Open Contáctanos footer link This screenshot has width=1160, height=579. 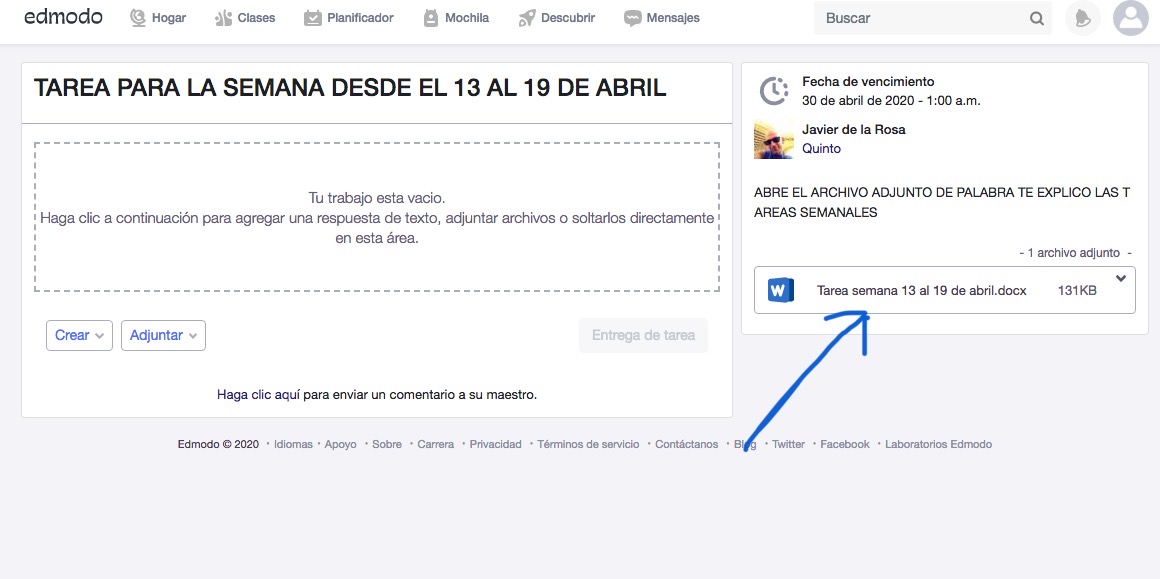point(687,444)
